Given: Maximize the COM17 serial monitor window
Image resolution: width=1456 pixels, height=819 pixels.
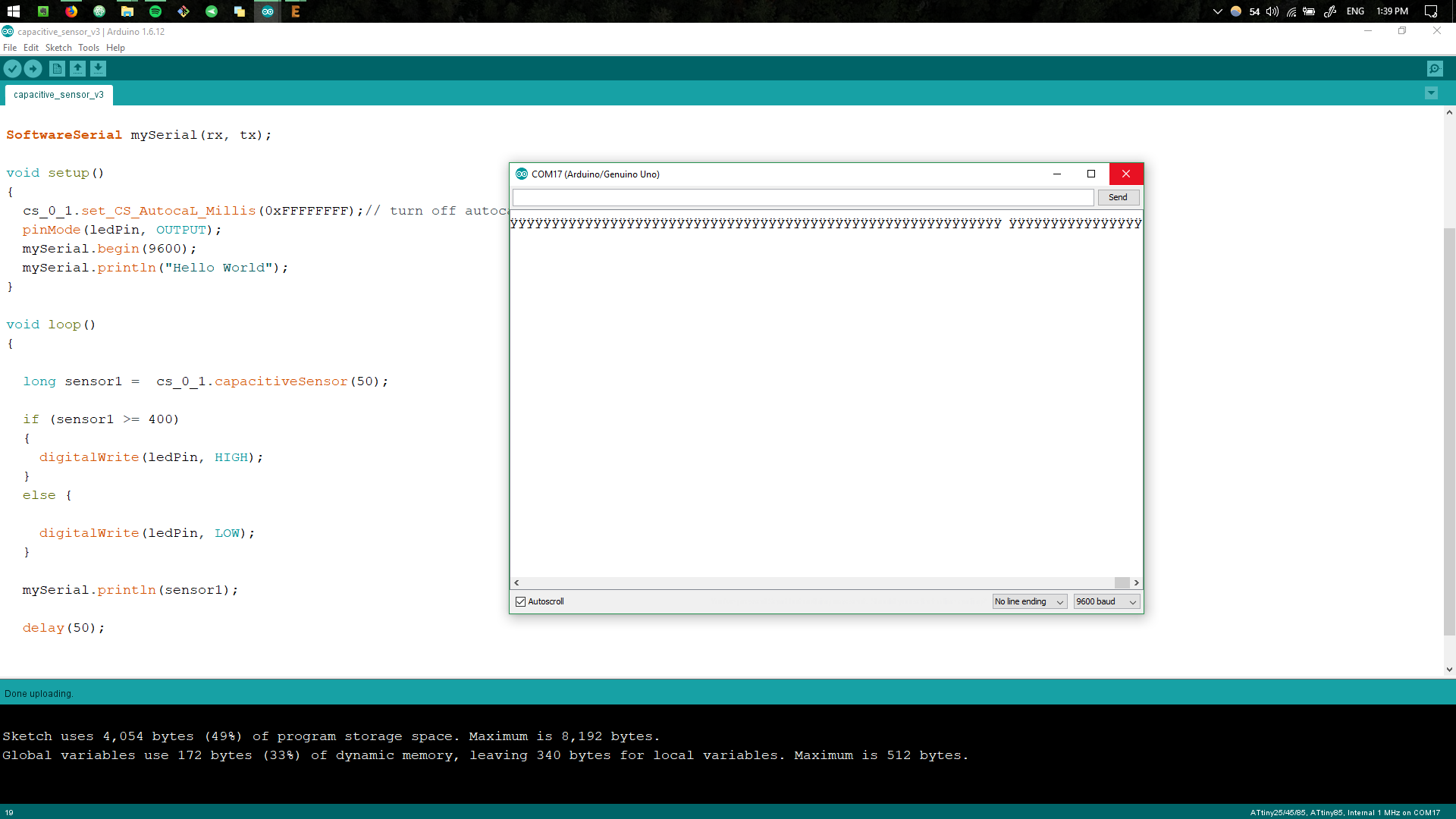Looking at the screenshot, I should click(1091, 174).
